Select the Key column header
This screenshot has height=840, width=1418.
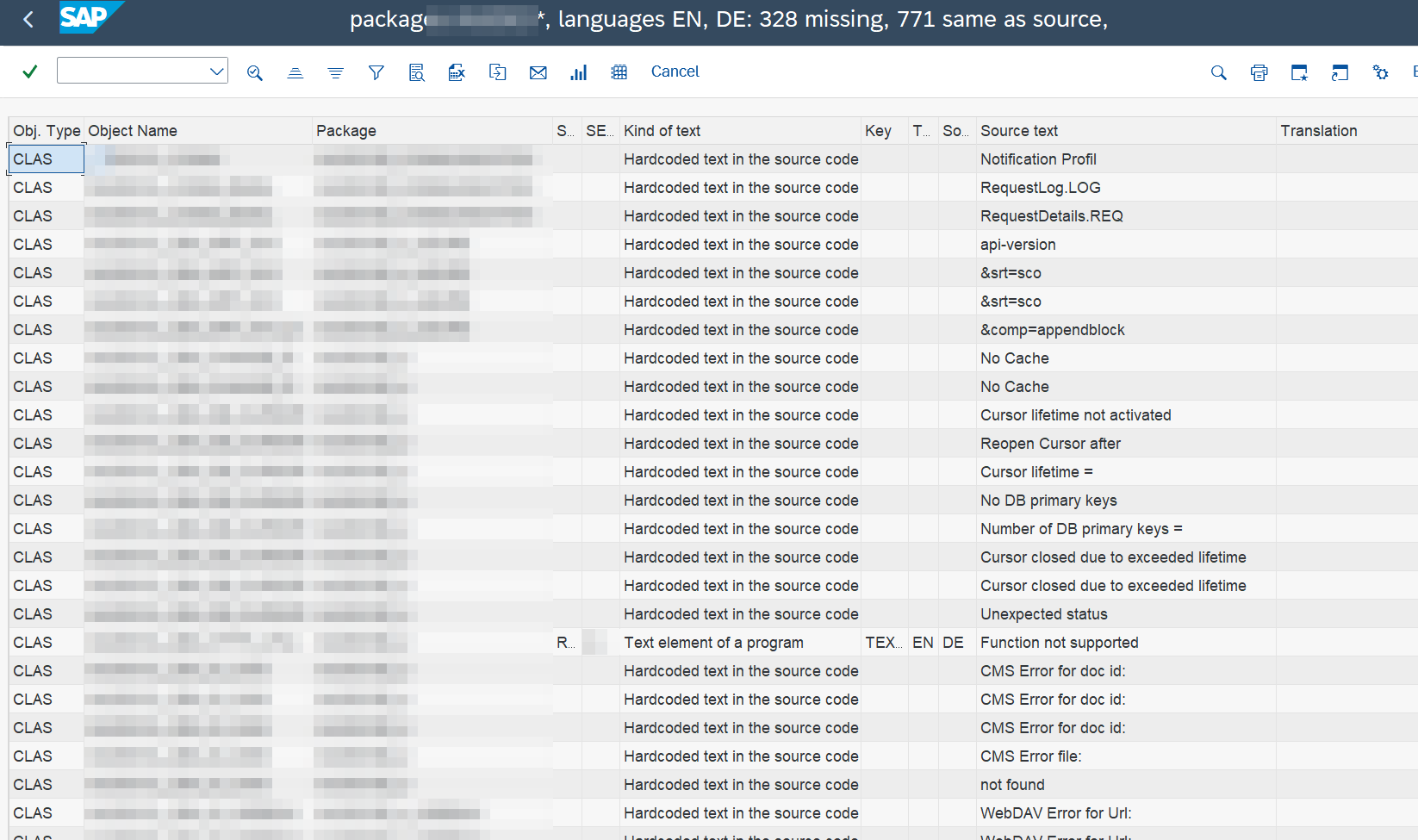[x=885, y=131]
